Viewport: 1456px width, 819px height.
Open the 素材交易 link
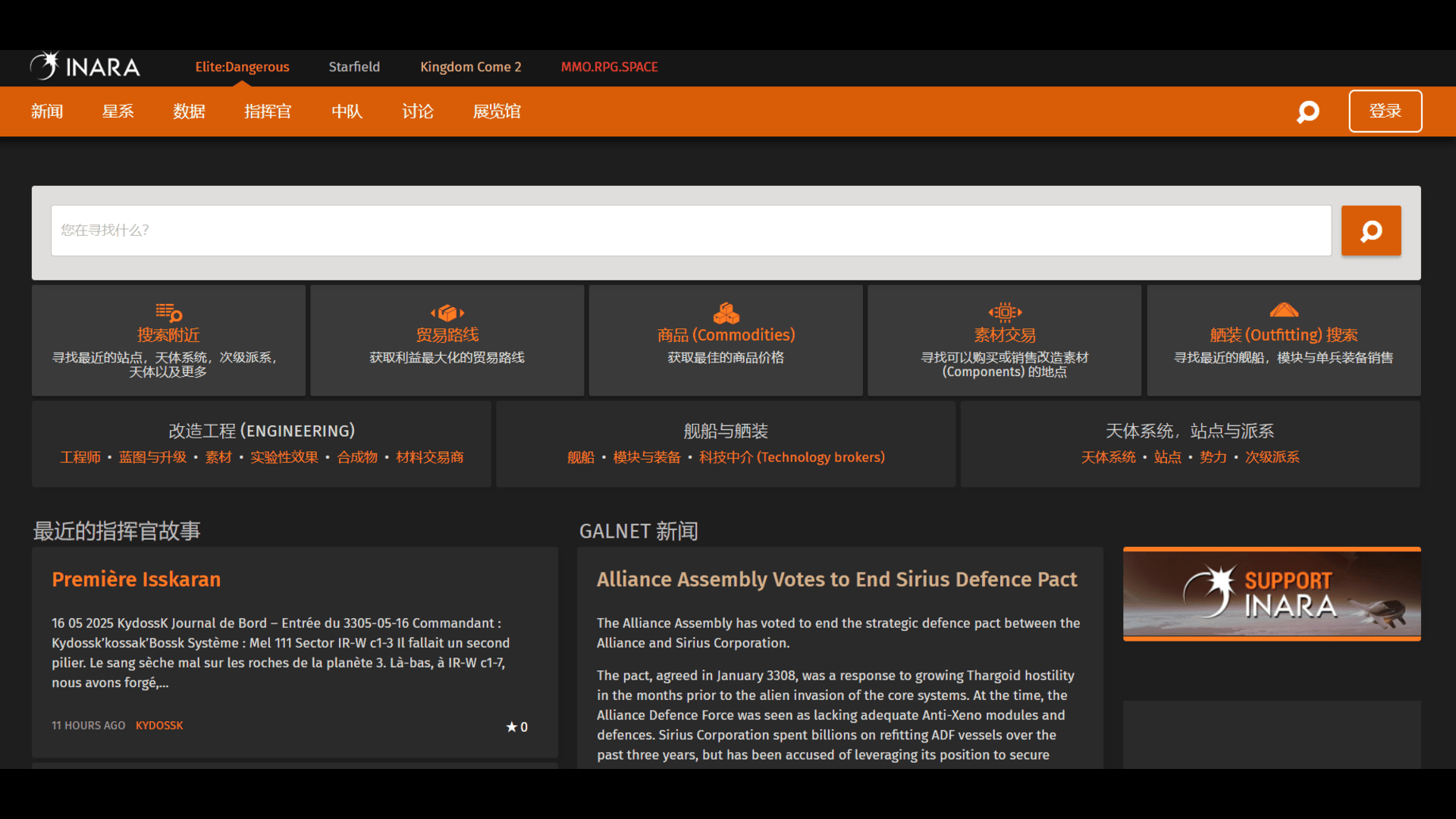[x=1005, y=335]
